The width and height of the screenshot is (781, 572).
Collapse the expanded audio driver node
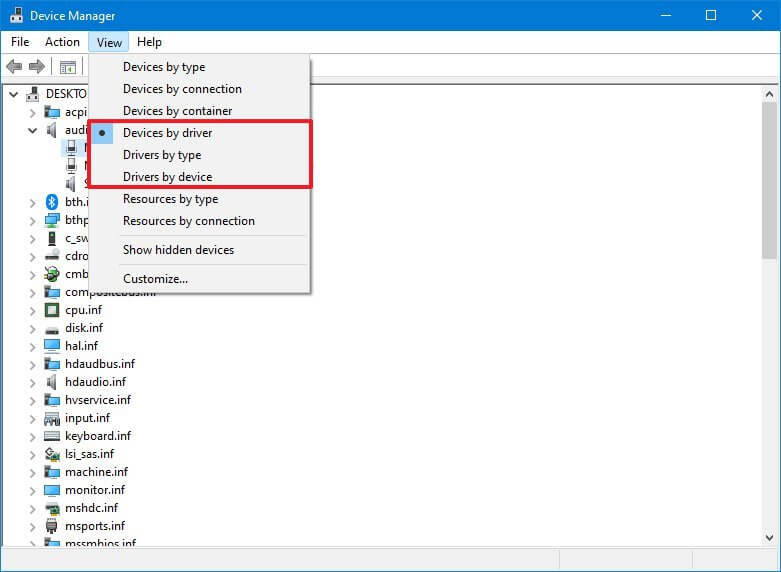point(32,131)
